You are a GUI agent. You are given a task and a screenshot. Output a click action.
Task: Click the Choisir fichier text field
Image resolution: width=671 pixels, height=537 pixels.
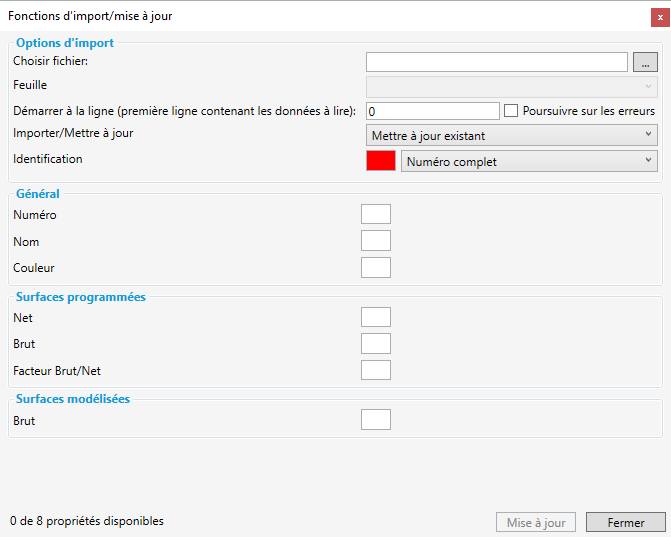tap(496, 62)
